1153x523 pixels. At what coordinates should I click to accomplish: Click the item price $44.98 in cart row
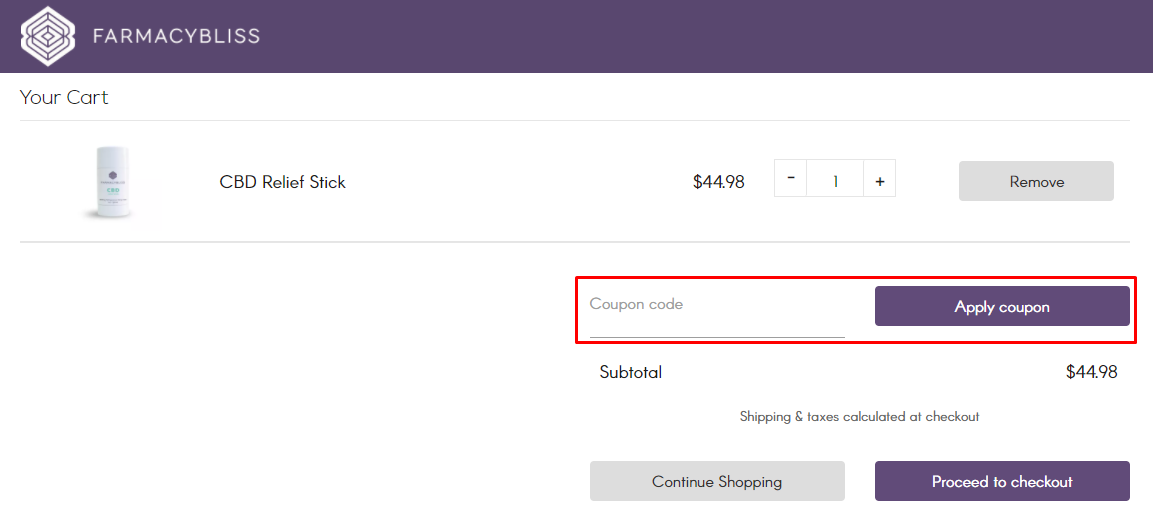pyautogui.click(x=718, y=182)
